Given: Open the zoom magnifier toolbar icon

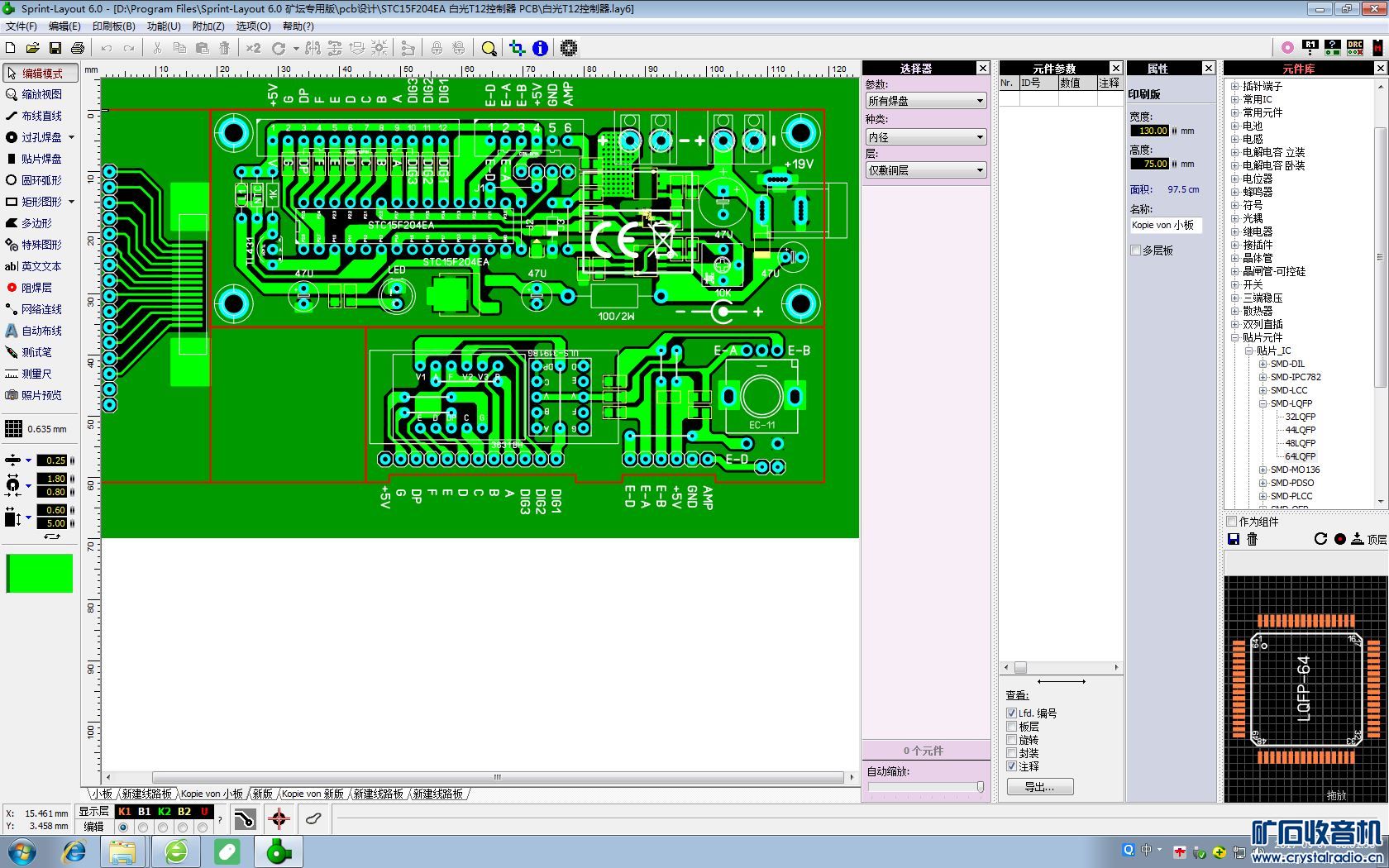Looking at the screenshot, I should [489, 48].
